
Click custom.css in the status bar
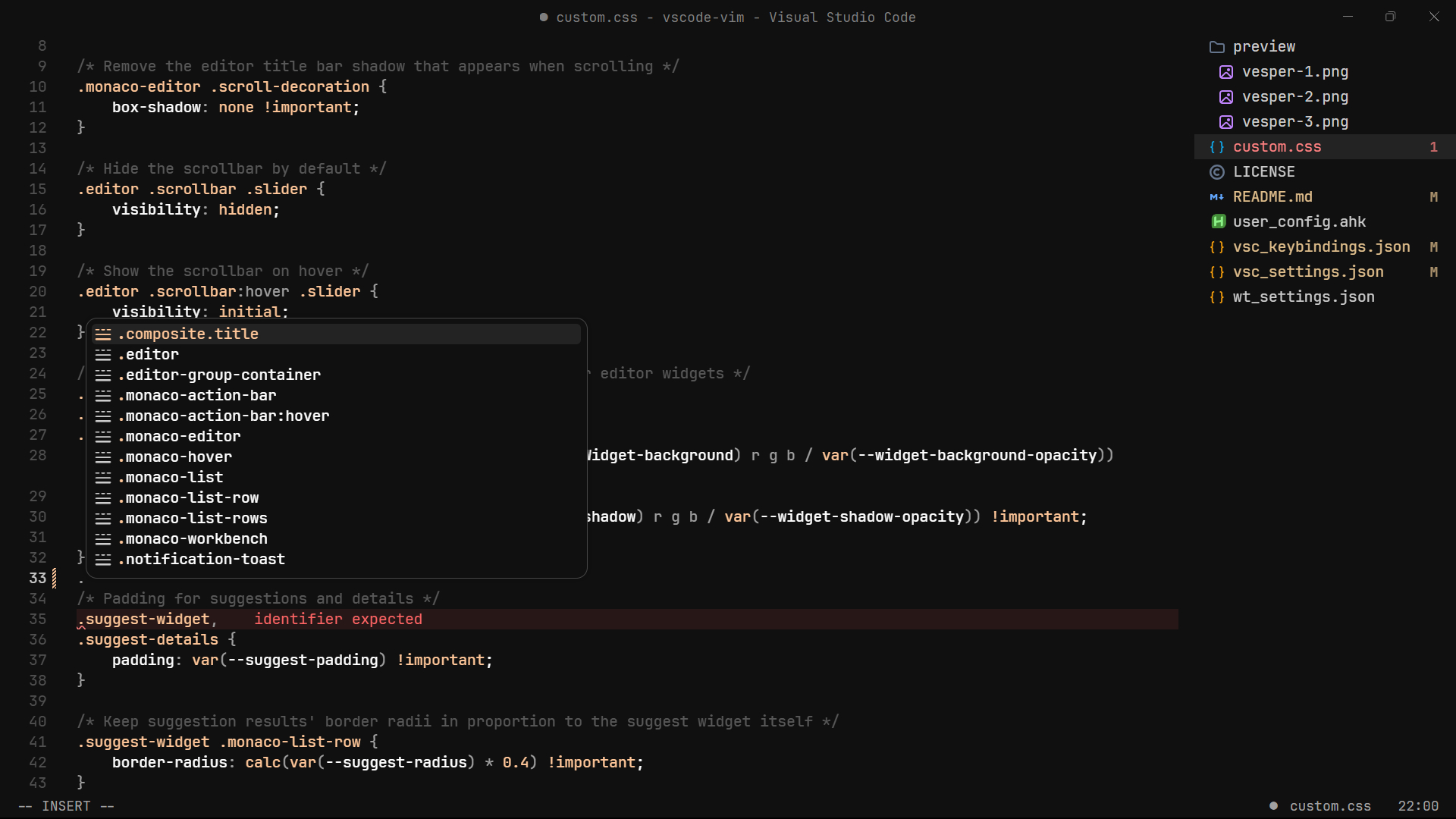click(x=1330, y=806)
